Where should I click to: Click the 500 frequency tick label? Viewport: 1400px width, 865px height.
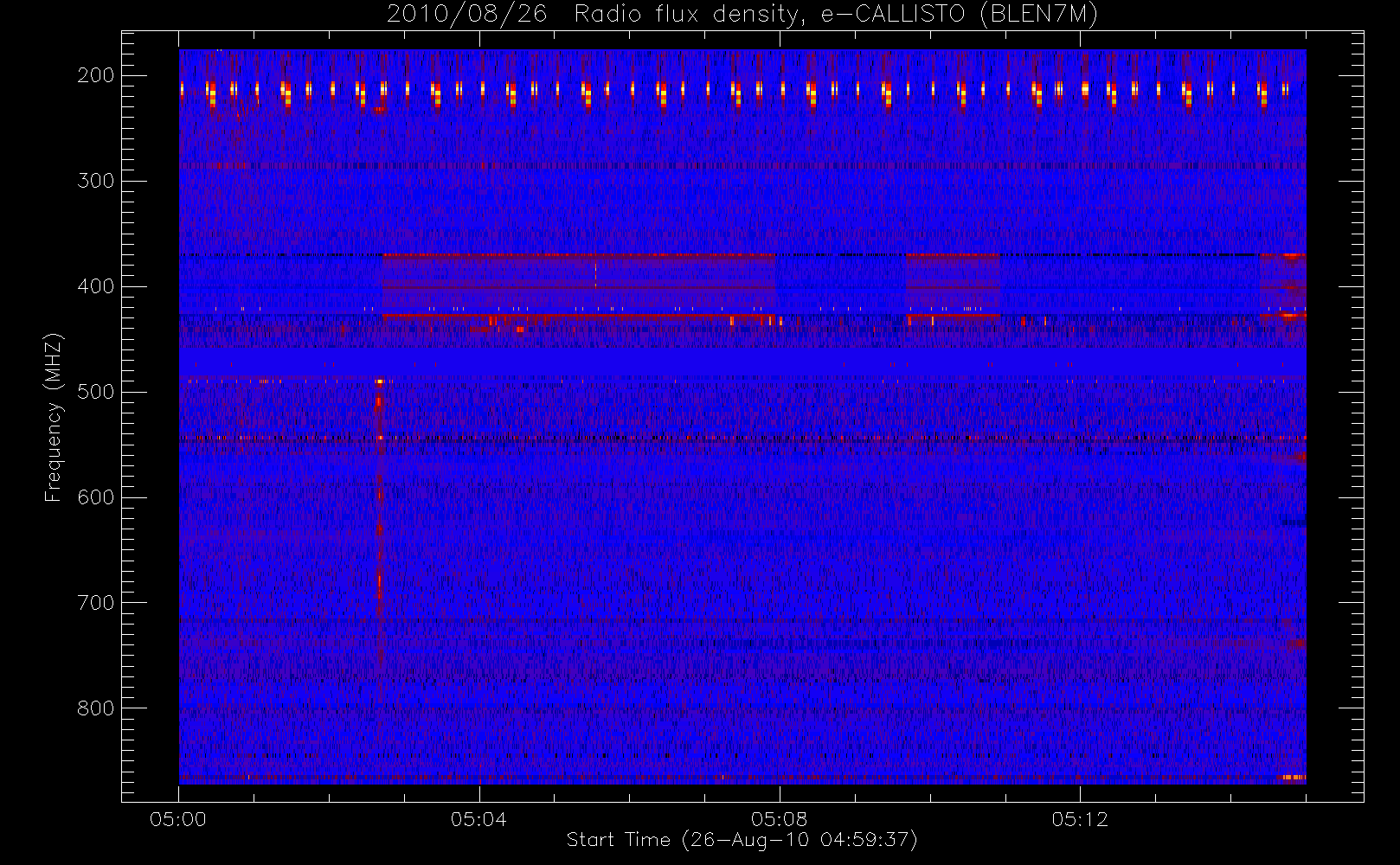96,392
